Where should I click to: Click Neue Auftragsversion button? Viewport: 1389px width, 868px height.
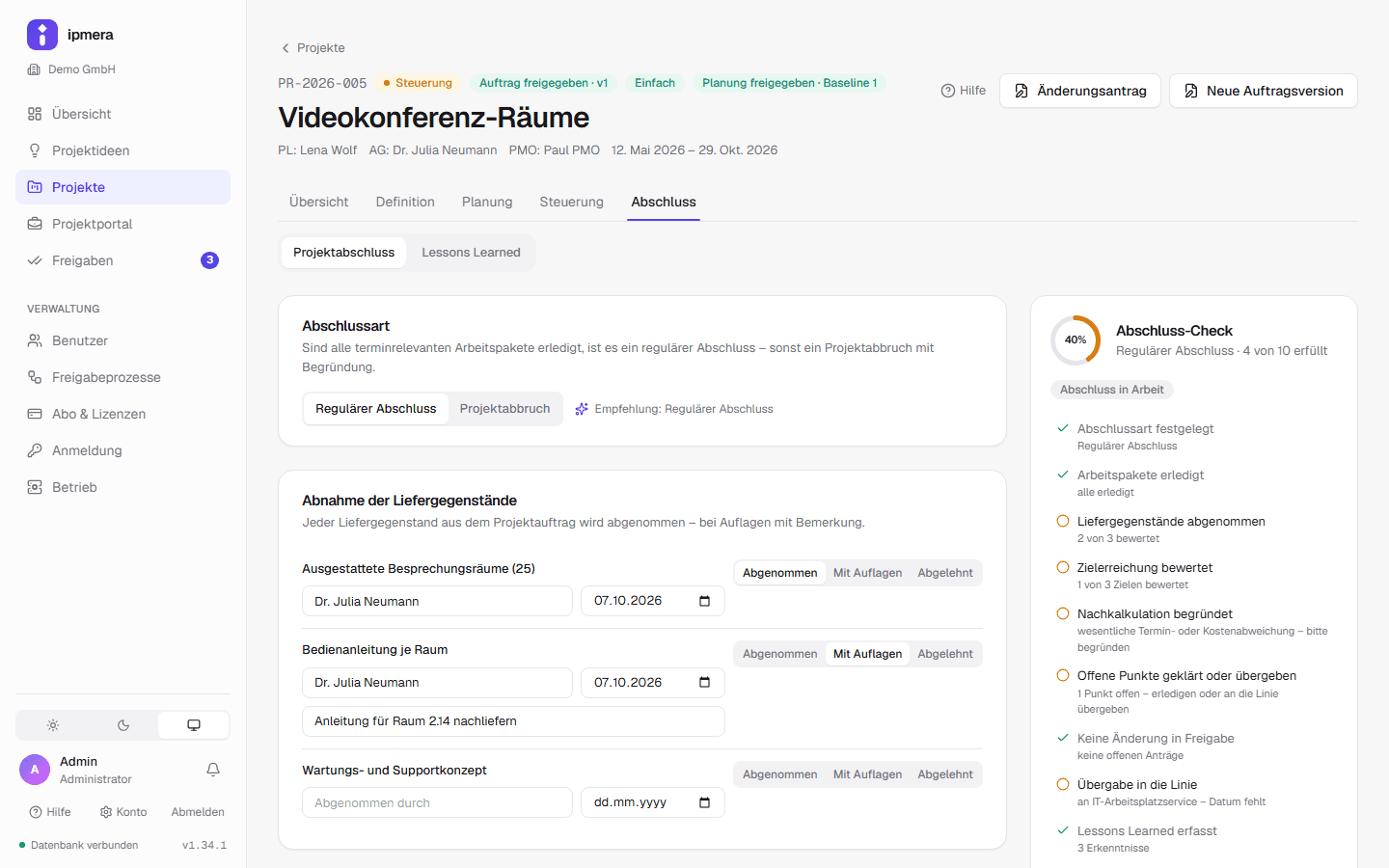pyautogui.click(x=1264, y=91)
